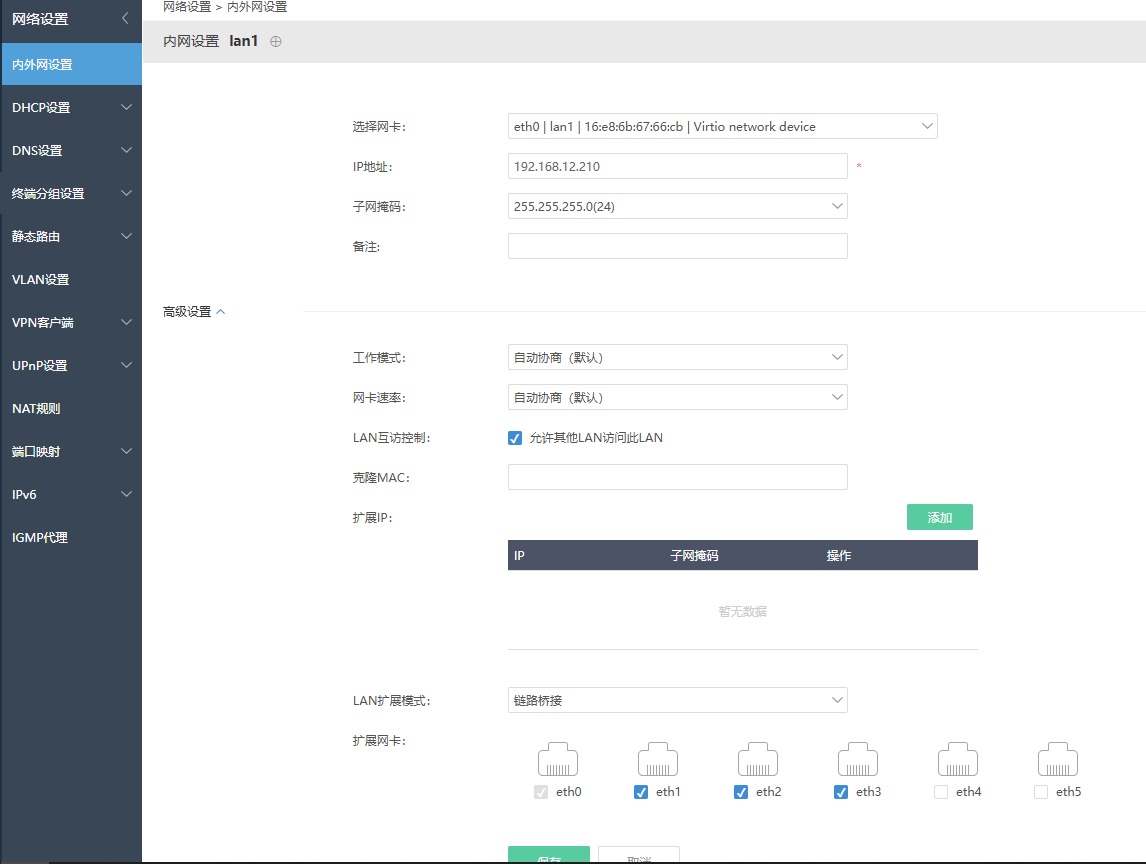This screenshot has height=864, width=1146.
Task: Open the 子网掩码 dropdown
Action: pos(677,207)
